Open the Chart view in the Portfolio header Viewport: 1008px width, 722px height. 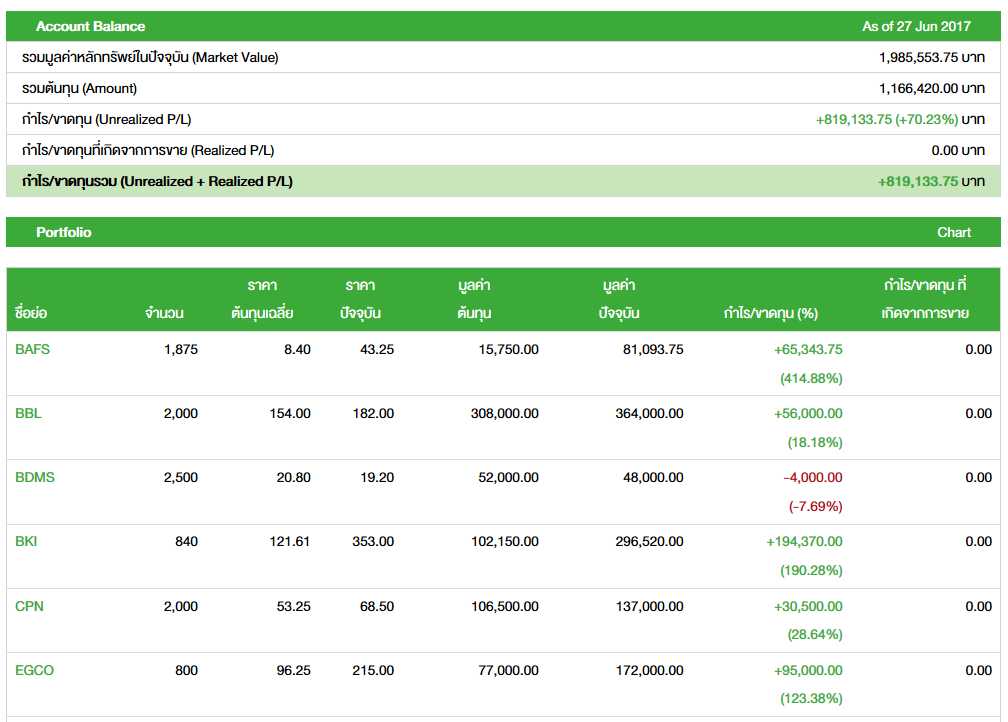[953, 232]
